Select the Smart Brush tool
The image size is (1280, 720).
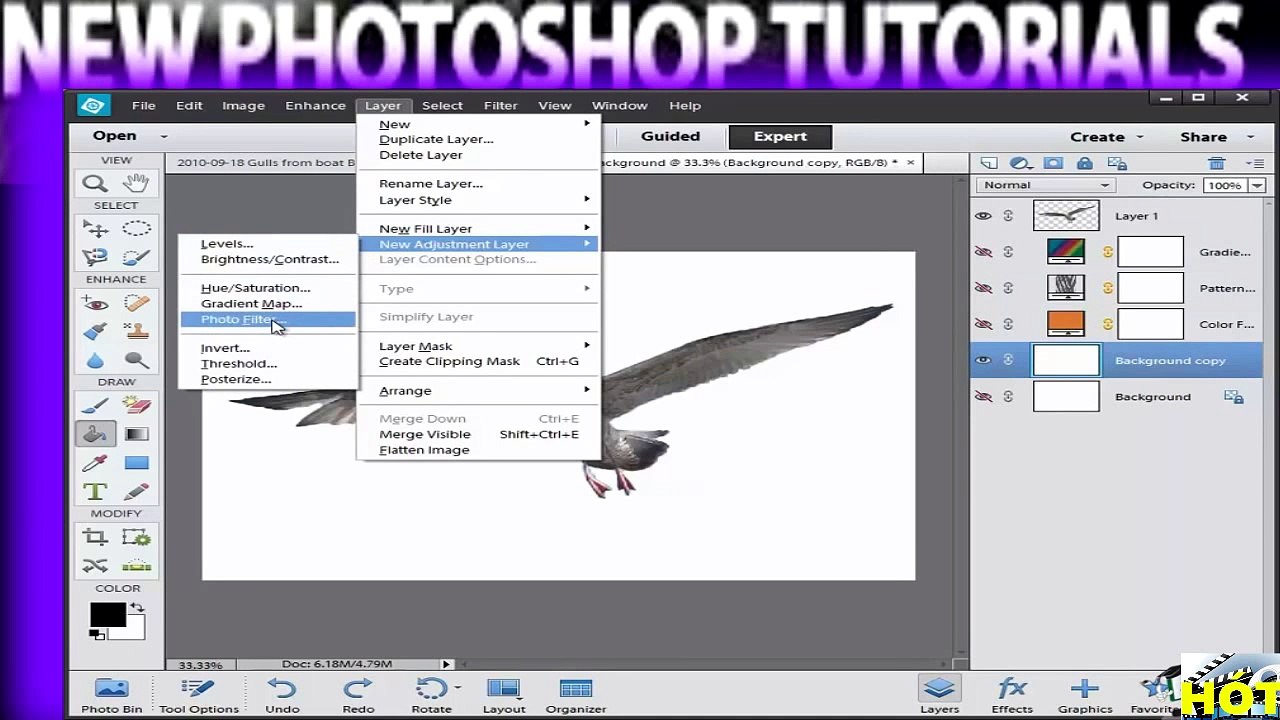(x=95, y=331)
